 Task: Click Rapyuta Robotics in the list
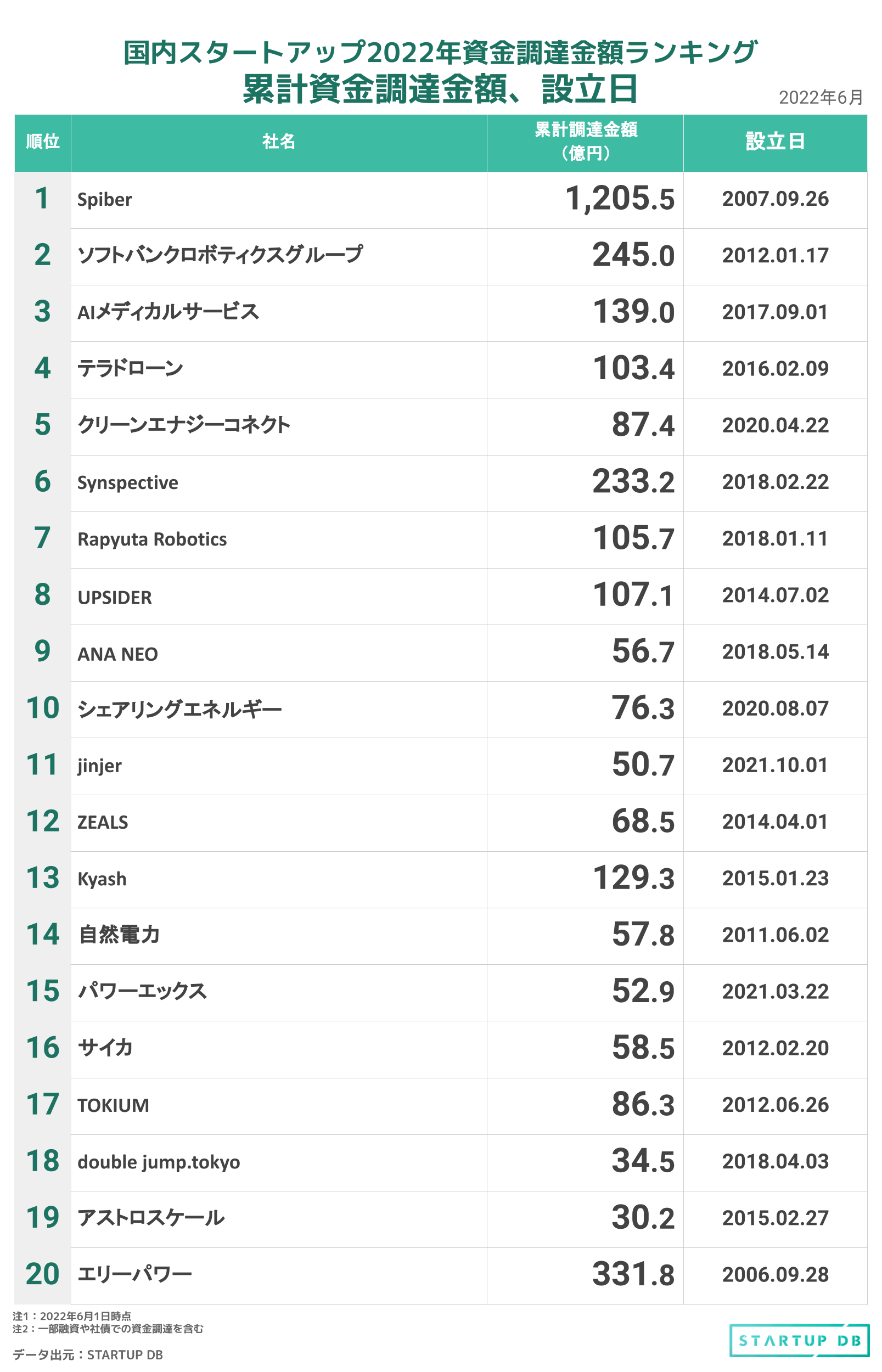coord(152,539)
